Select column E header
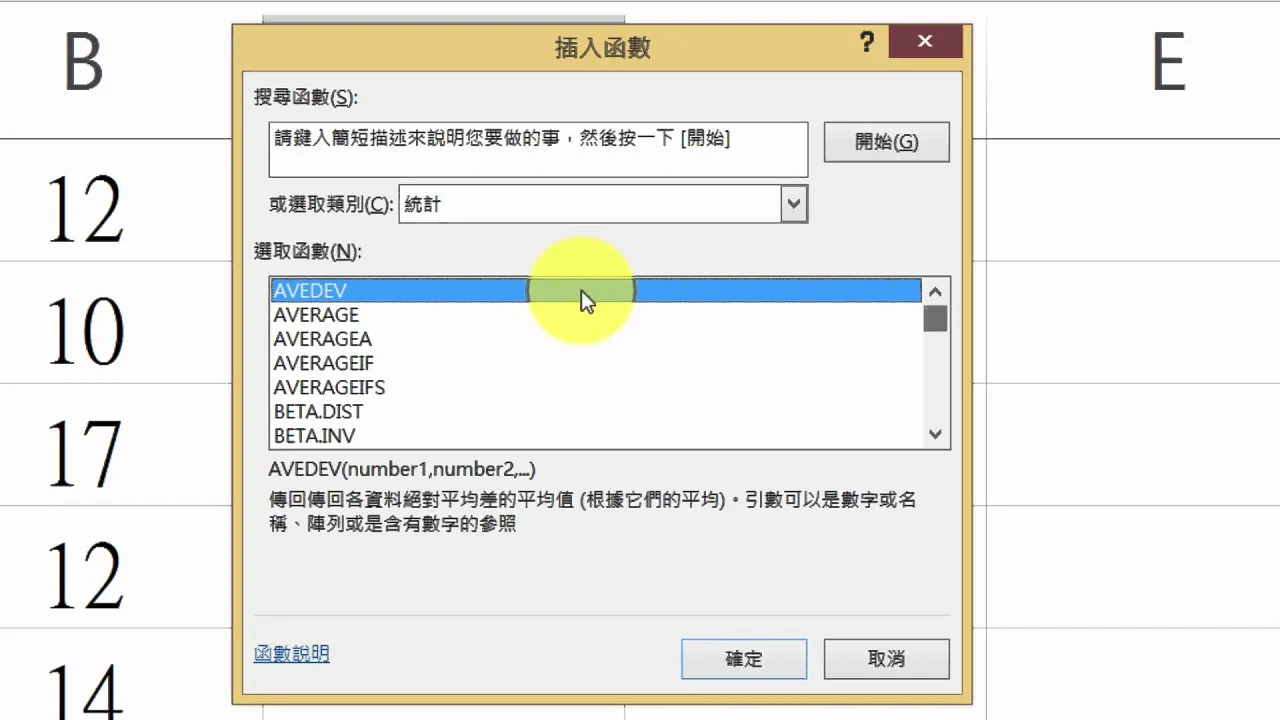Viewport: 1280px width, 720px height. point(1167,62)
